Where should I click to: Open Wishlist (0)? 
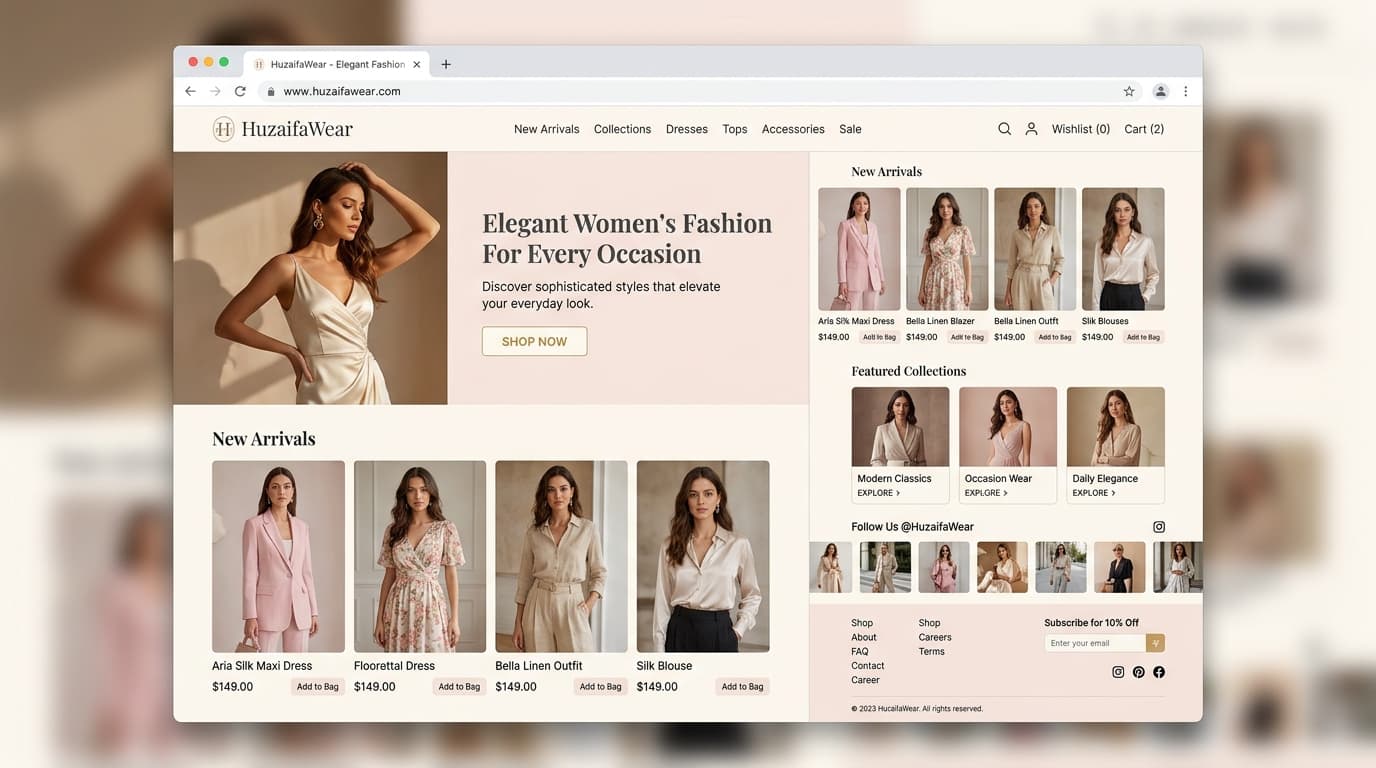[x=1081, y=129]
